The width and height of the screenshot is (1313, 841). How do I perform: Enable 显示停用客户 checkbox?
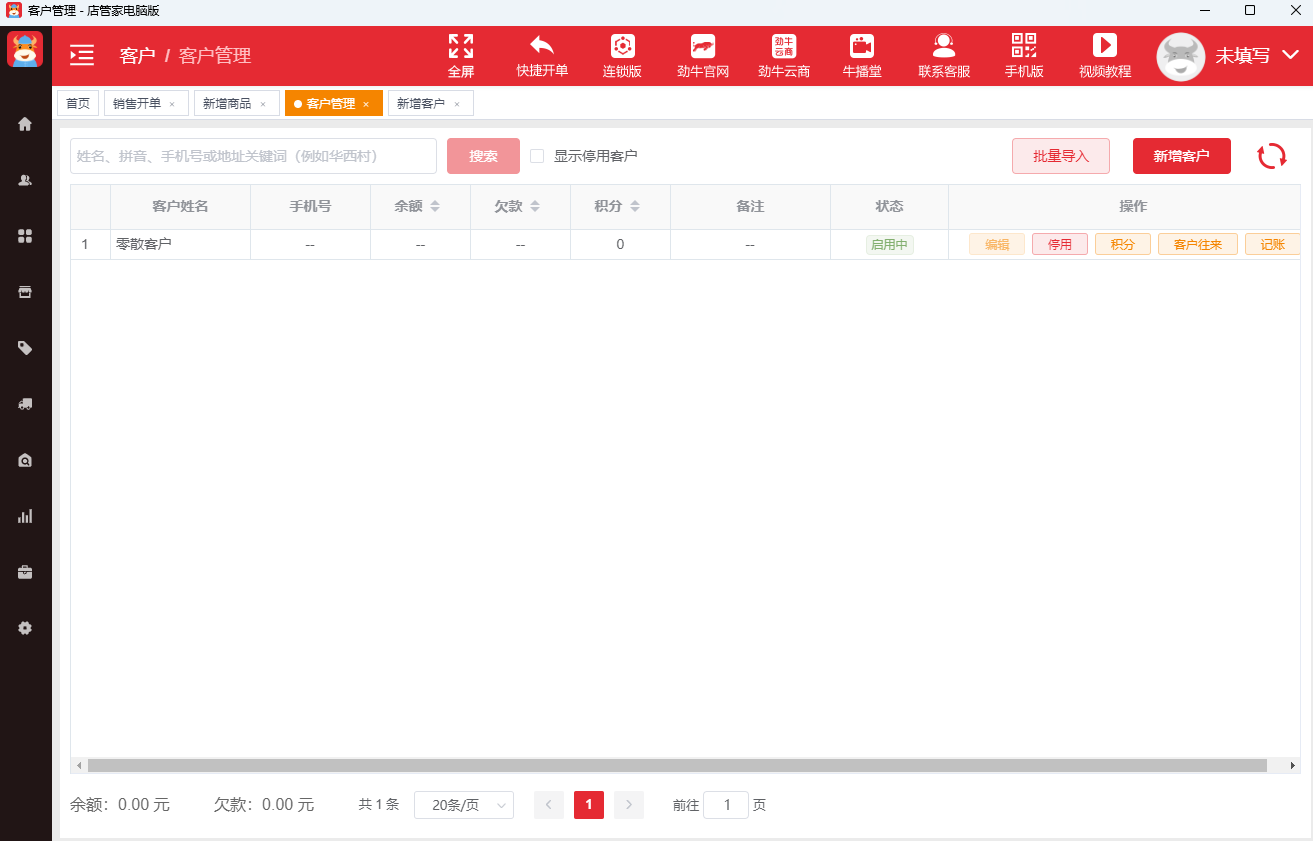[x=537, y=156]
